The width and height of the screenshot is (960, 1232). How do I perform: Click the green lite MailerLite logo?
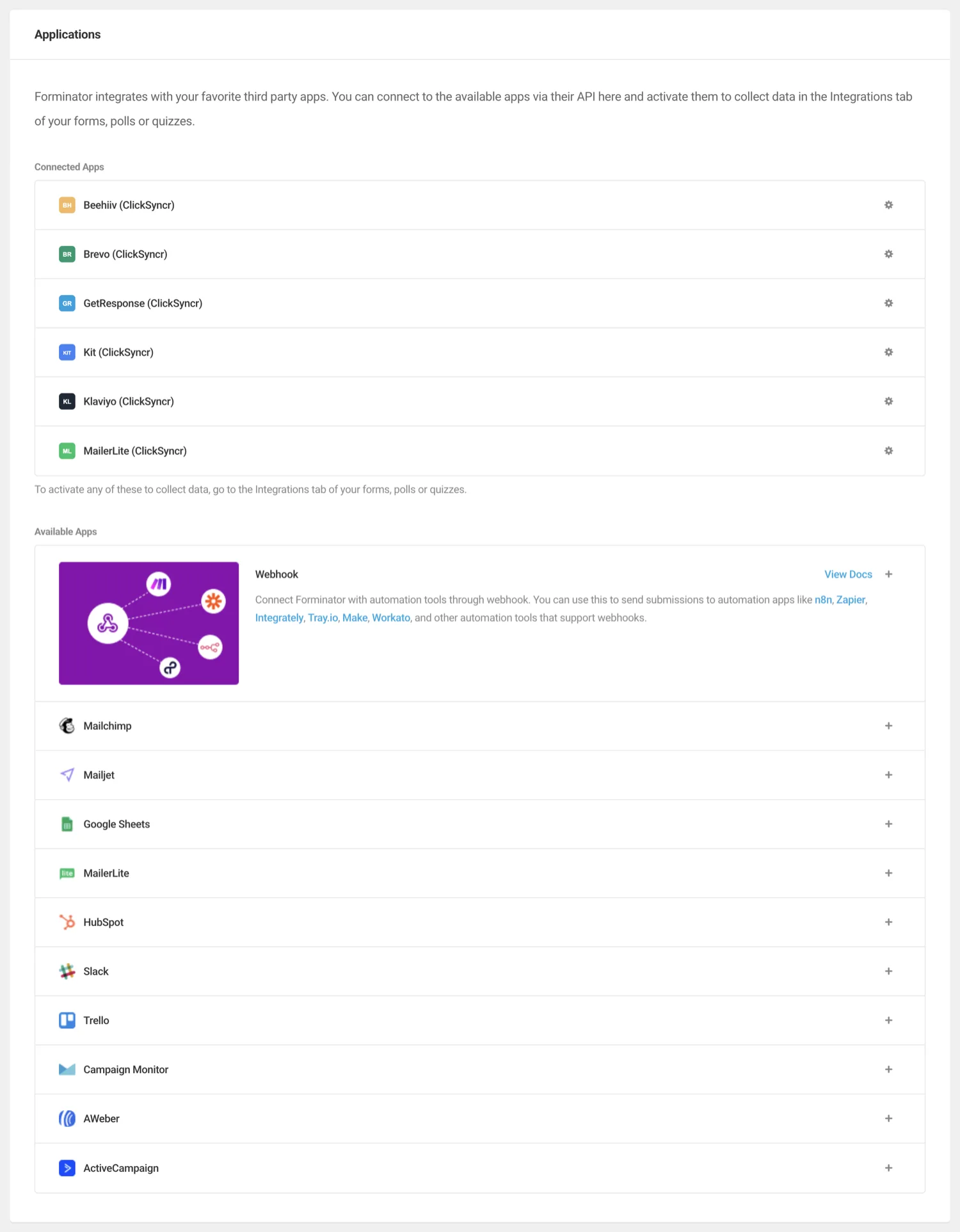tap(67, 873)
